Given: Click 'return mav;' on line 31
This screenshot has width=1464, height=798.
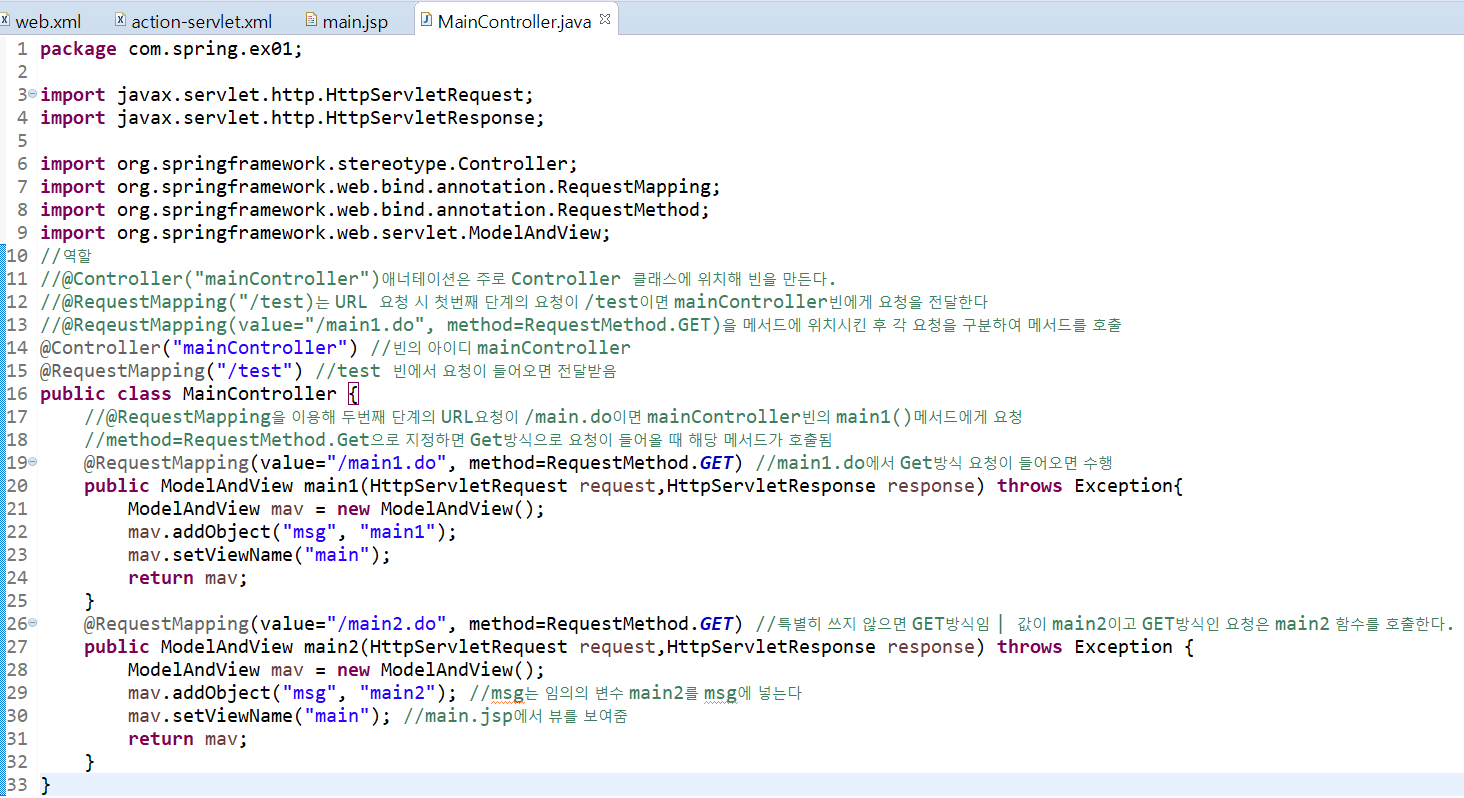Looking at the screenshot, I should [x=187, y=739].
